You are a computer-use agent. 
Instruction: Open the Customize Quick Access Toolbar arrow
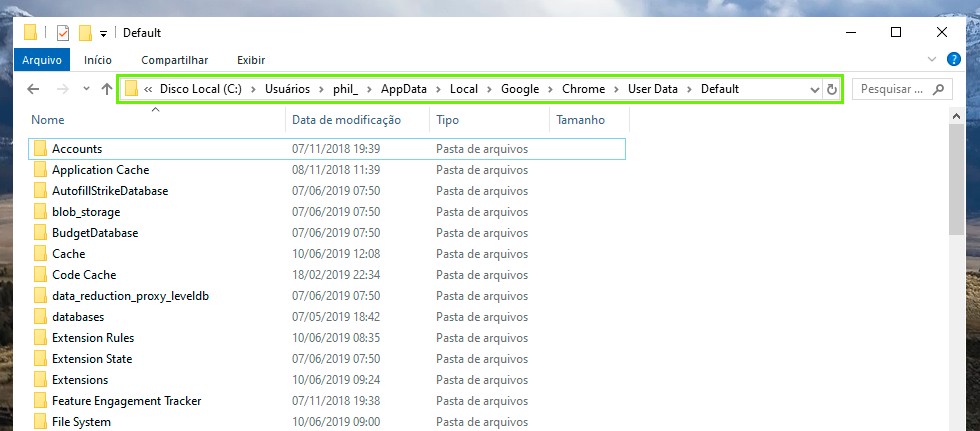tap(104, 34)
